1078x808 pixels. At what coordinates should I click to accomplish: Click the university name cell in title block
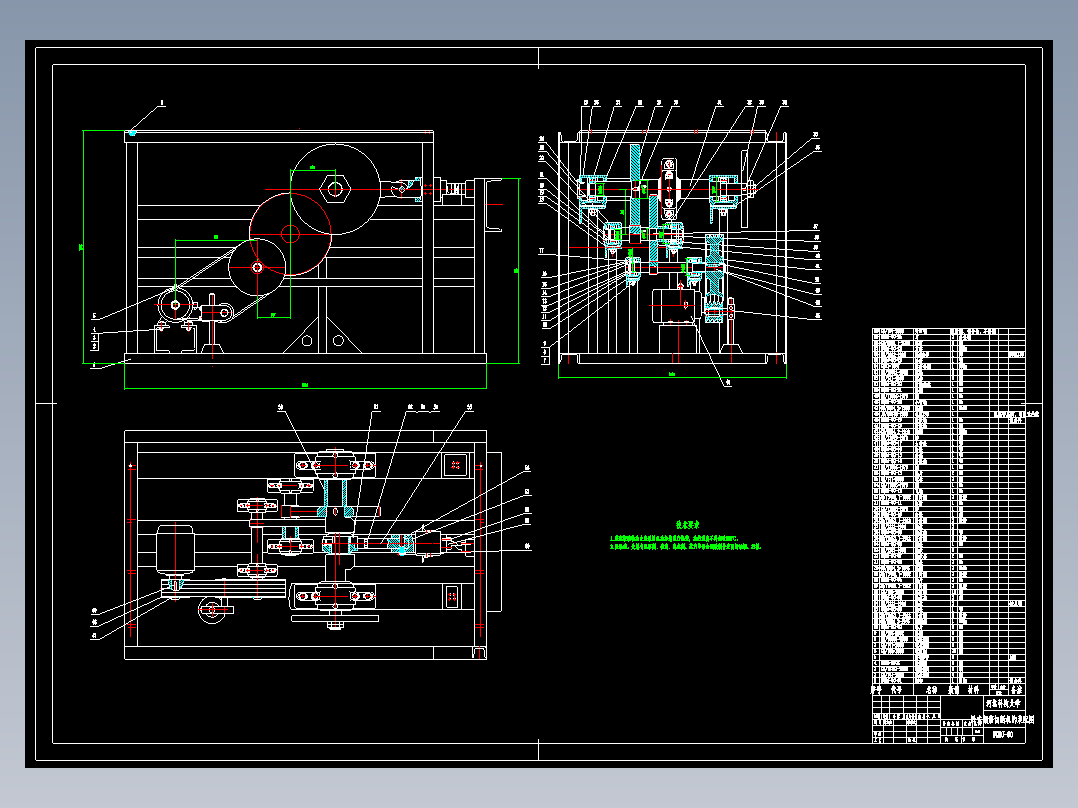point(1004,703)
